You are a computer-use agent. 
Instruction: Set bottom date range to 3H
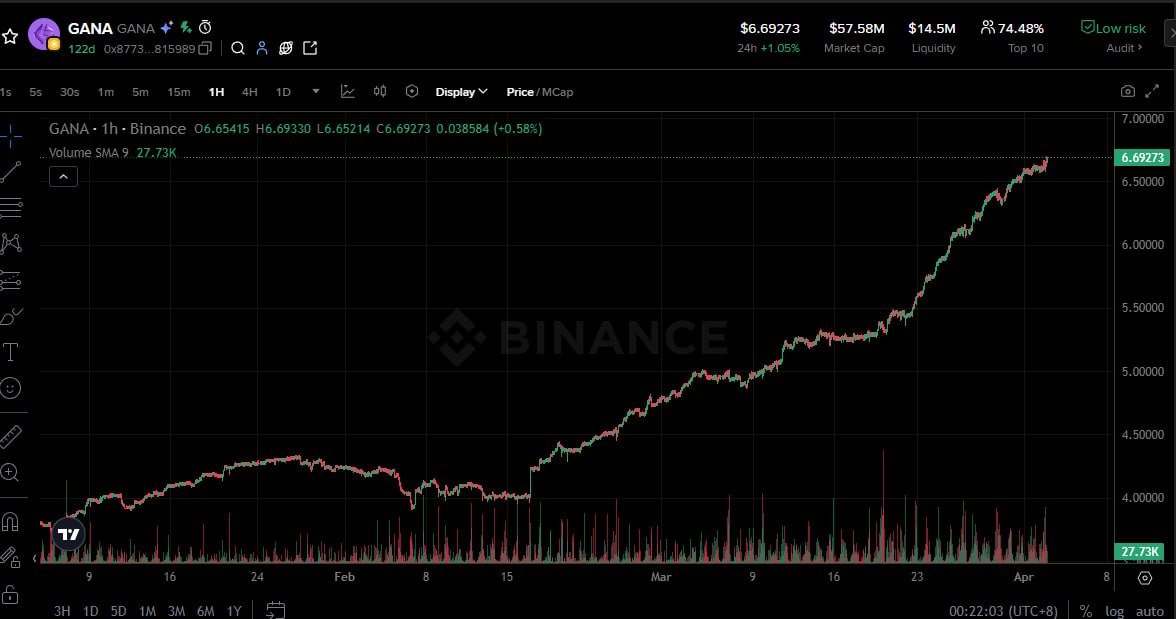[62, 611]
